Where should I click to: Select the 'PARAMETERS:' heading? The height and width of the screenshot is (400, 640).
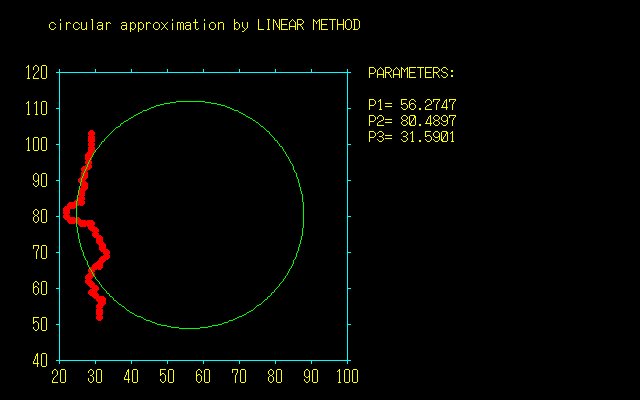[411, 73]
